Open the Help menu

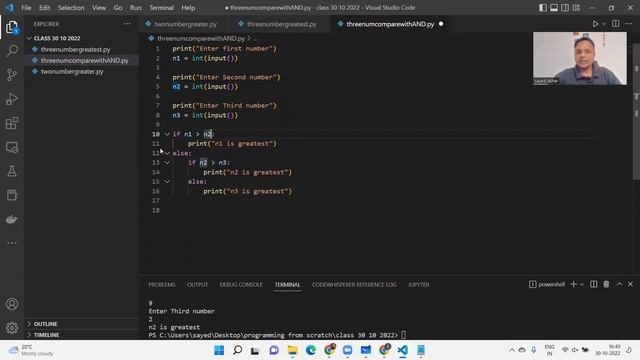coord(188,8)
